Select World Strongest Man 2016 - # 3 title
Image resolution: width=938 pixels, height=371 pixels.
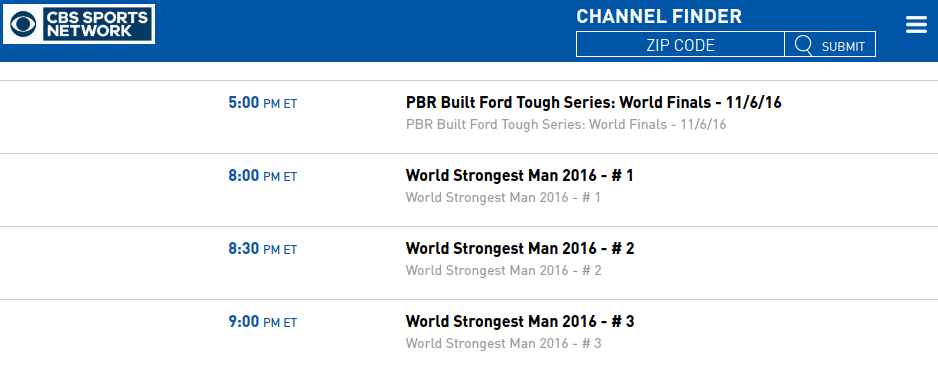tap(520, 321)
